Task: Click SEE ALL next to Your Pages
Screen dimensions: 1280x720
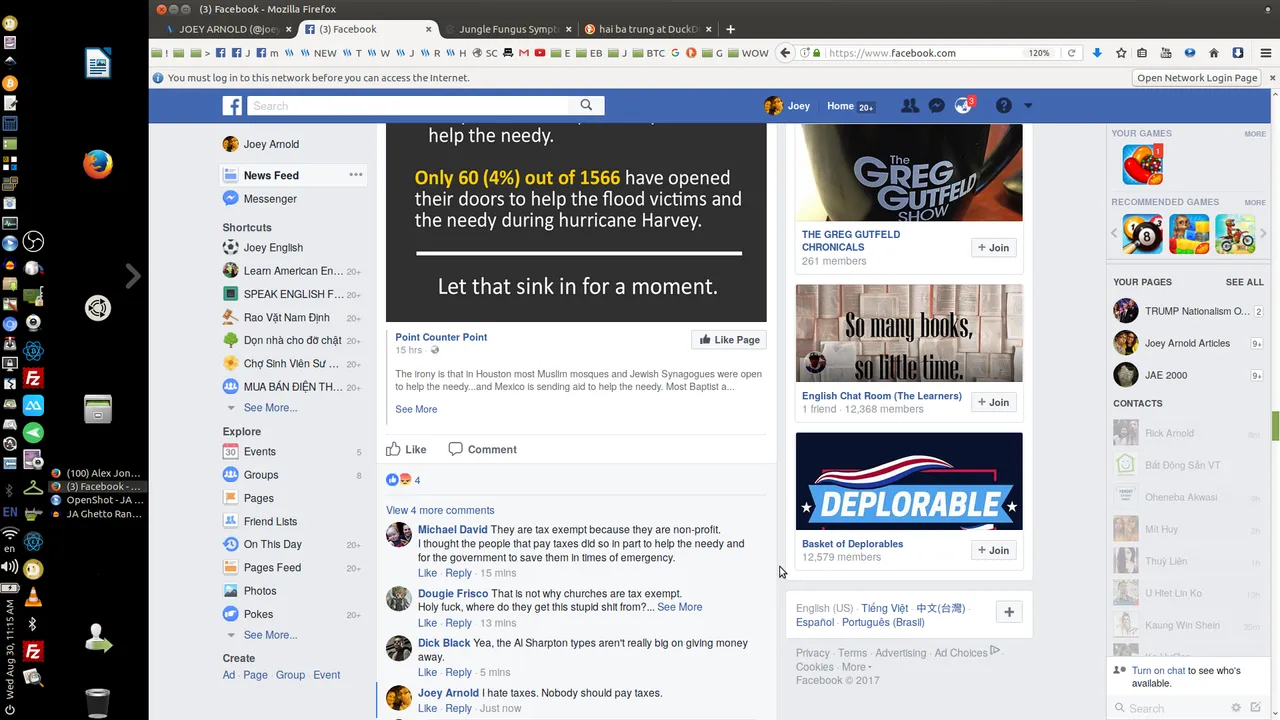Action: pos(1245,282)
